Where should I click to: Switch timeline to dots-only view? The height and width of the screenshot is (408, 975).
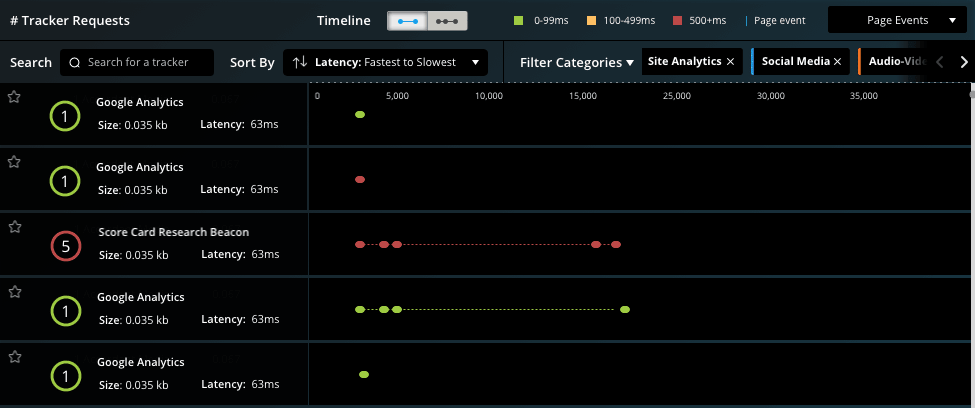(449, 20)
